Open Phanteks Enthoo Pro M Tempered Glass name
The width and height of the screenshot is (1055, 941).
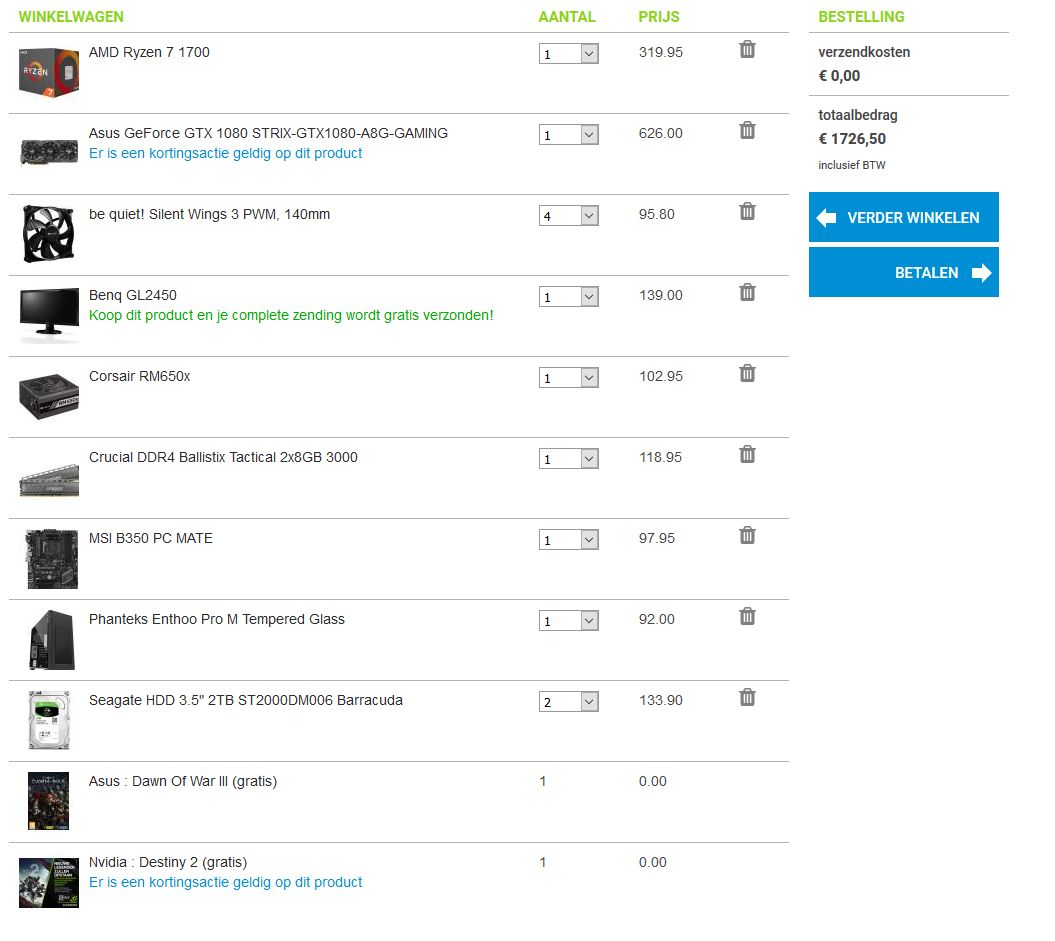click(x=217, y=619)
